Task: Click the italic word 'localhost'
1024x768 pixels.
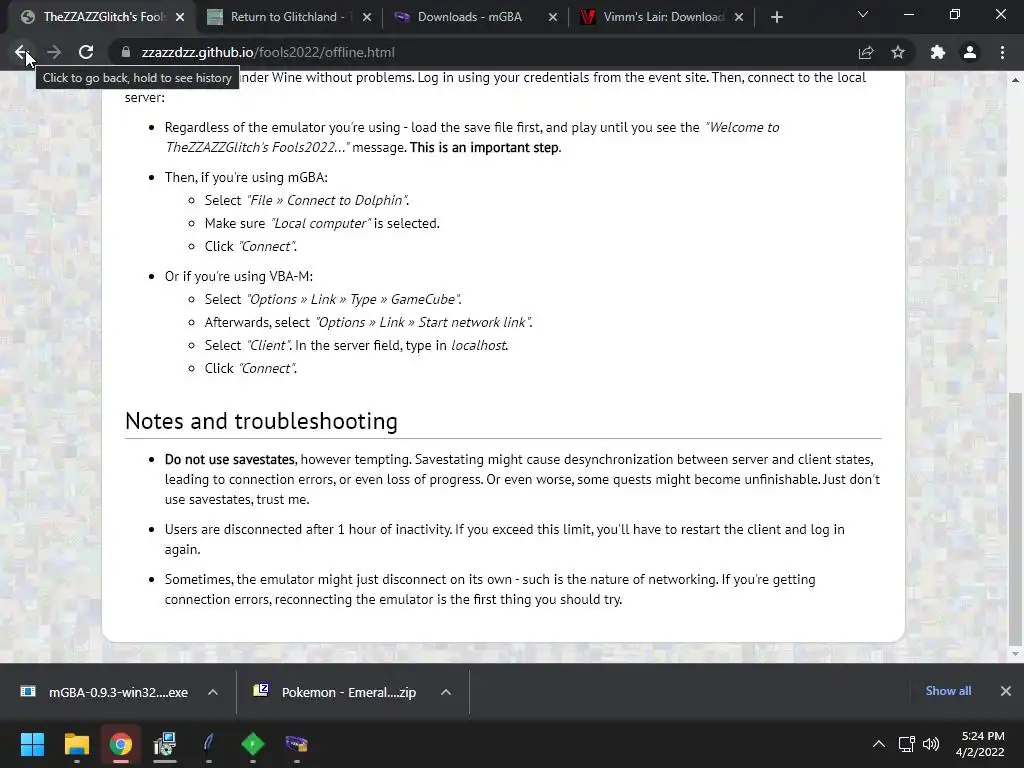Action: (x=478, y=345)
